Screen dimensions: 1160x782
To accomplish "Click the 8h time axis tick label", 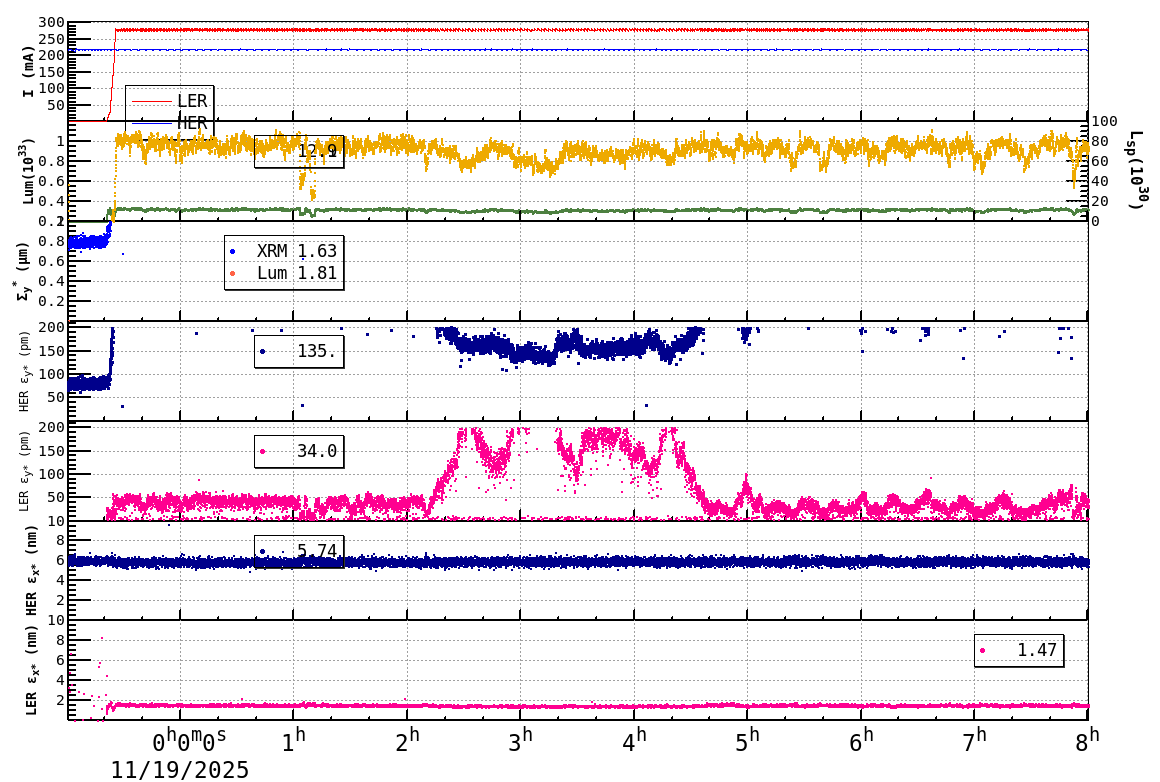I will (1087, 741).
